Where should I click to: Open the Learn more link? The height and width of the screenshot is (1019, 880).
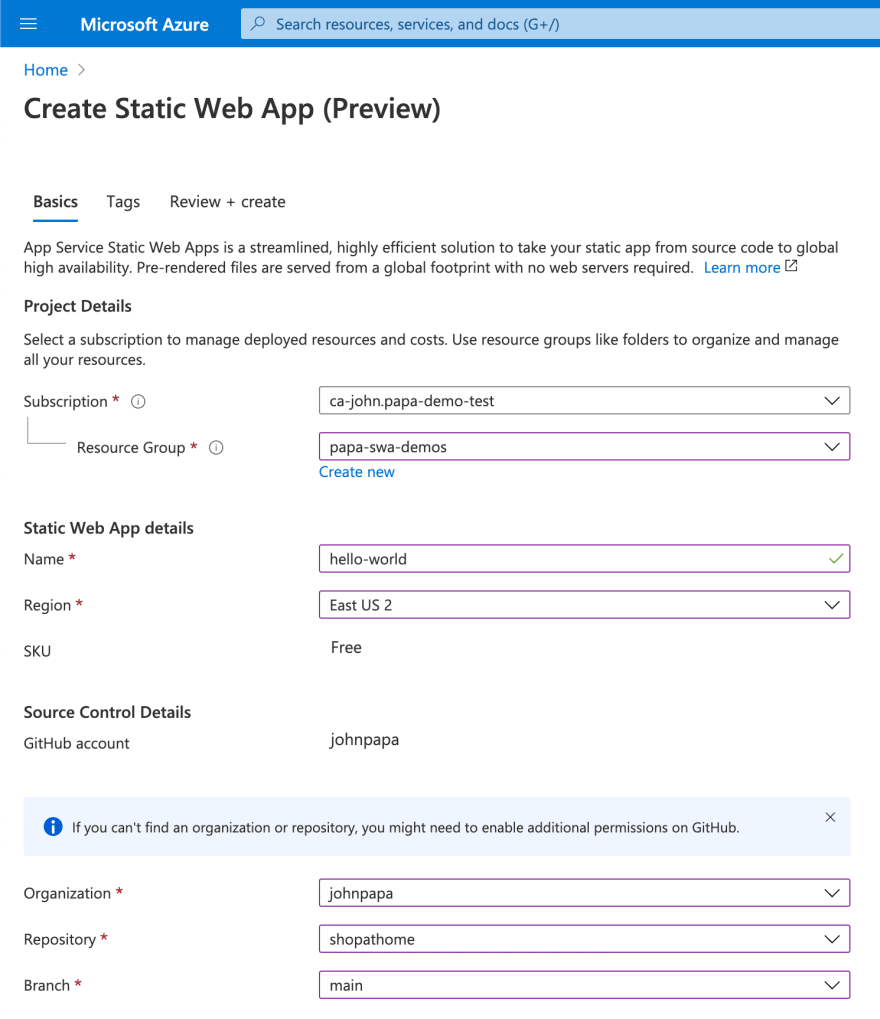coord(742,268)
